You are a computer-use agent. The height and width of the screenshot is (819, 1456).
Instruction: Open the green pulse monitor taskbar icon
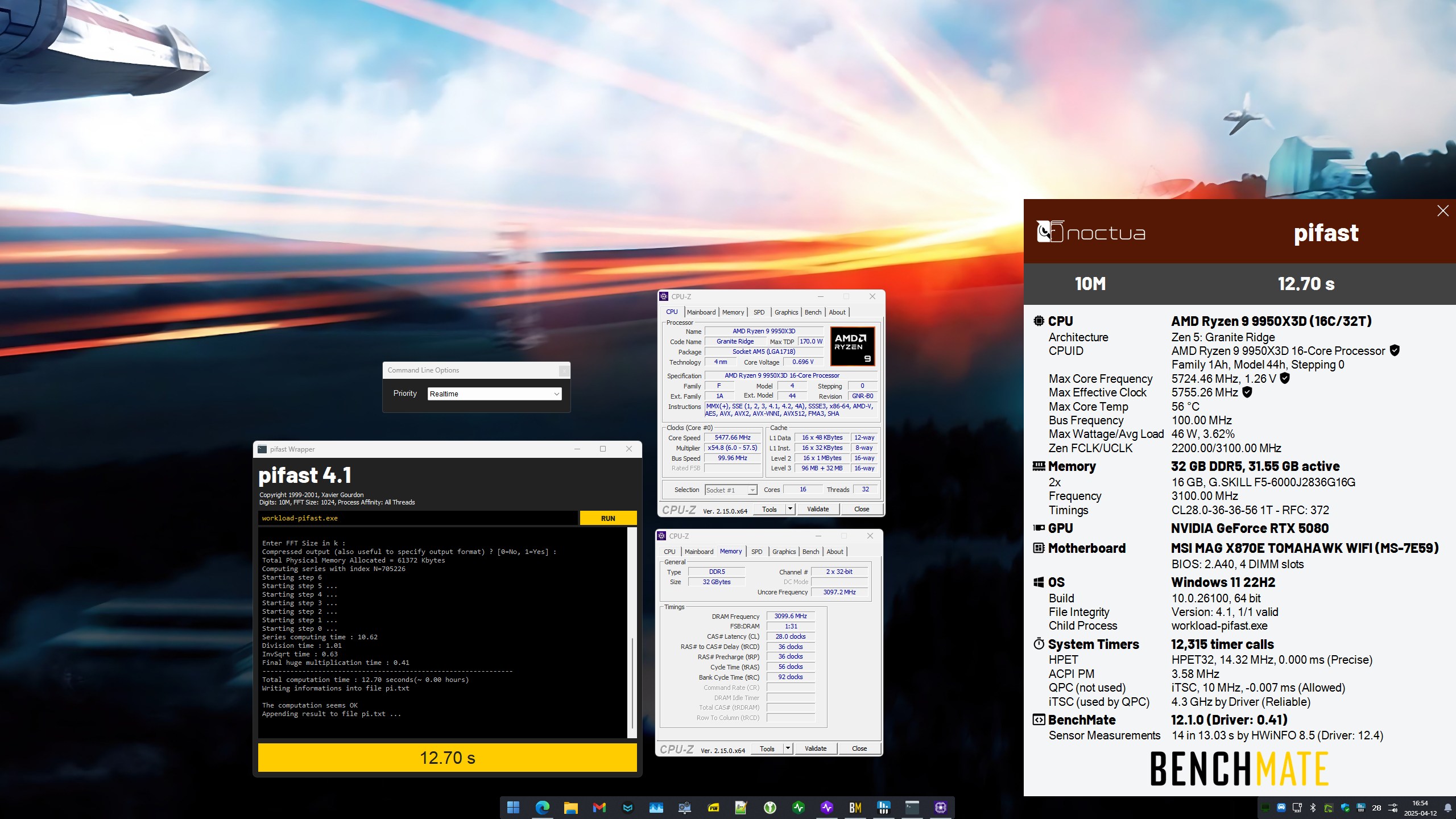tap(798, 807)
